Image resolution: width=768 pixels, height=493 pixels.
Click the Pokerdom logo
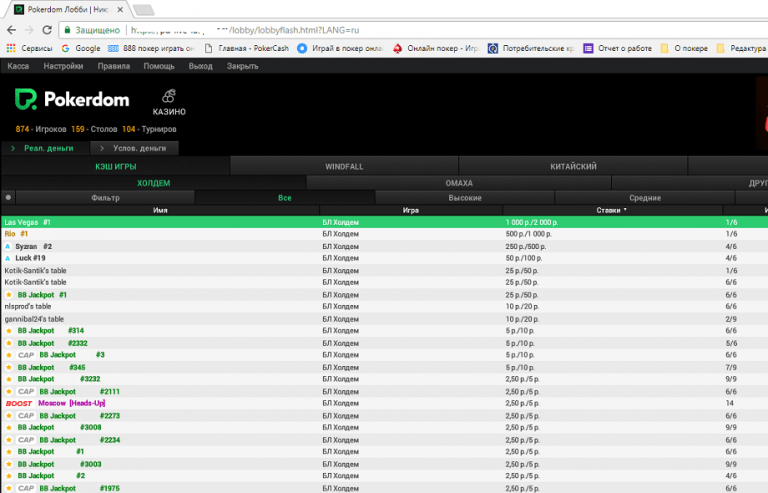[72, 99]
